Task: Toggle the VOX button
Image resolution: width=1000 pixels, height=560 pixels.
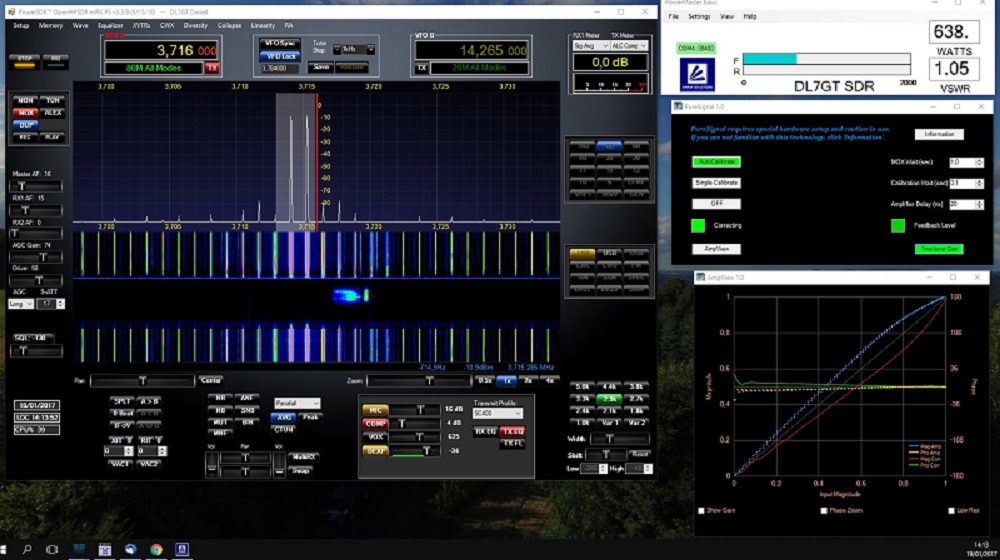Action: pyautogui.click(x=375, y=438)
